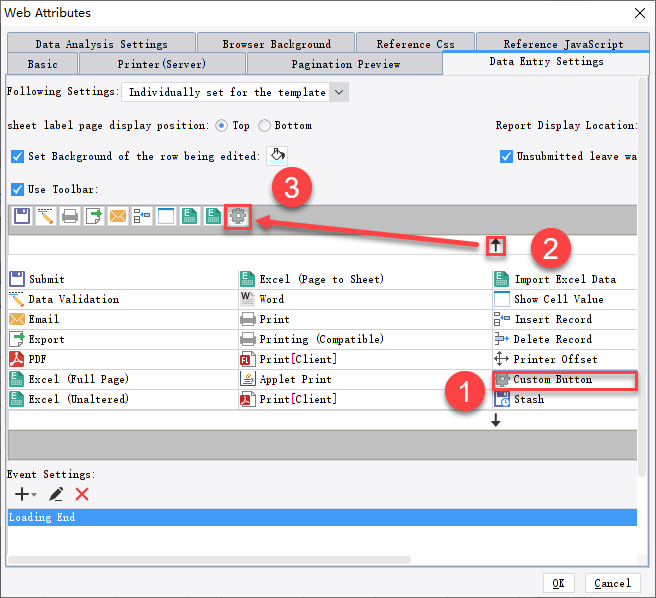Add an event with the plus button

(25, 495)
